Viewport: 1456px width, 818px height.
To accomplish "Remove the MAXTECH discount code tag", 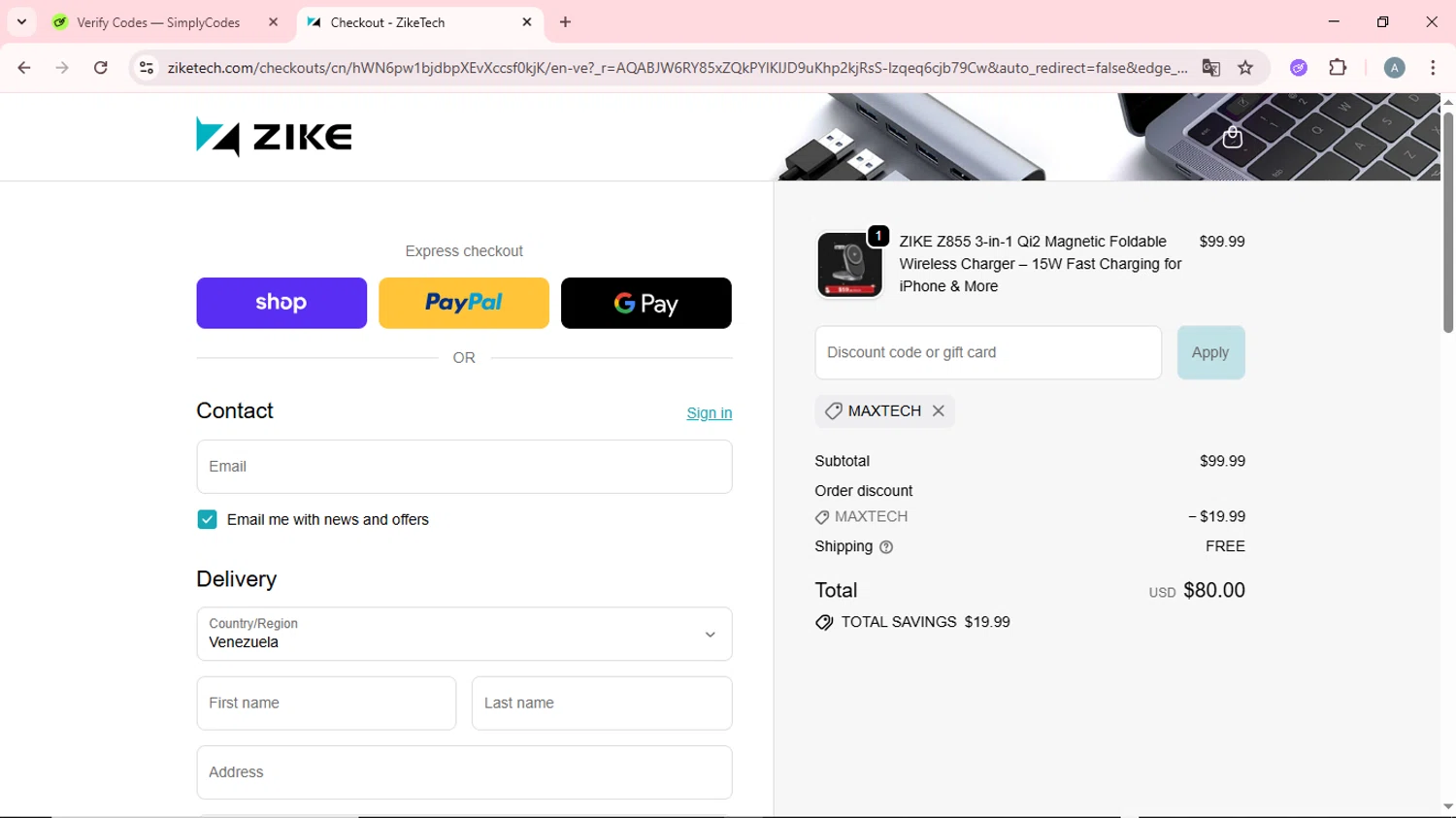I will click(939, 411).
